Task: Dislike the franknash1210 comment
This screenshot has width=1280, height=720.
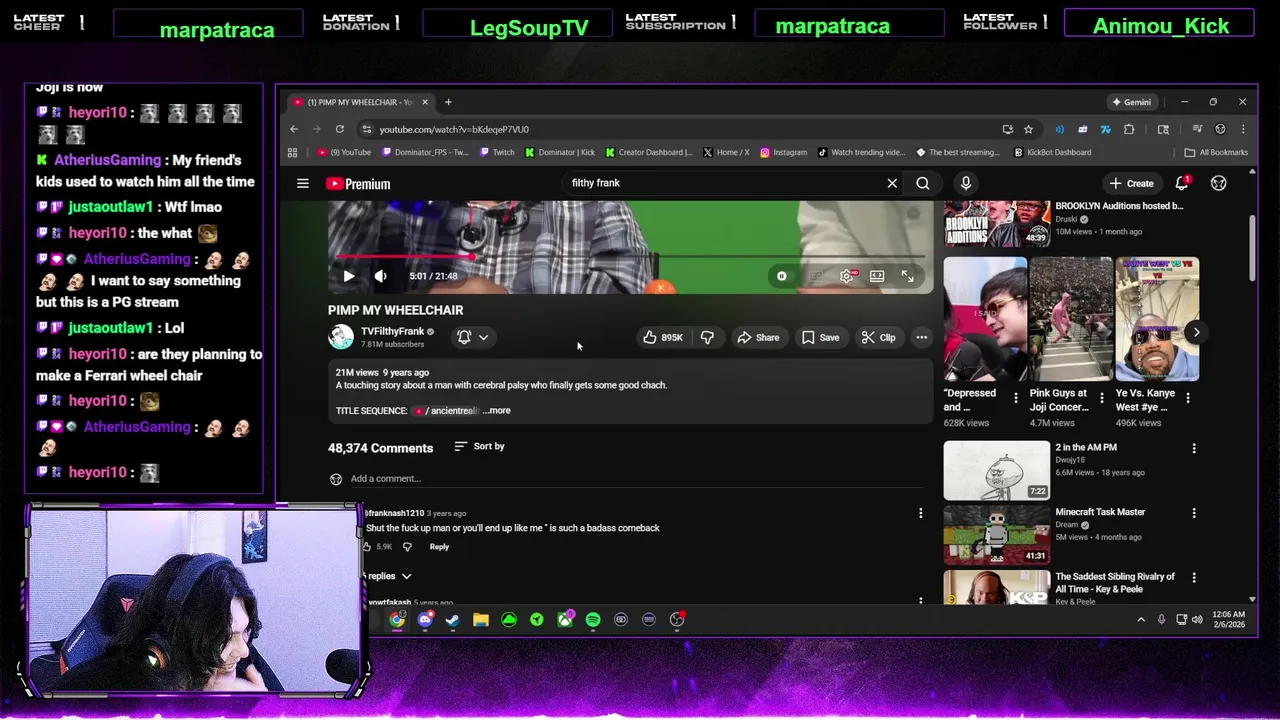Action: pos(407,547)
